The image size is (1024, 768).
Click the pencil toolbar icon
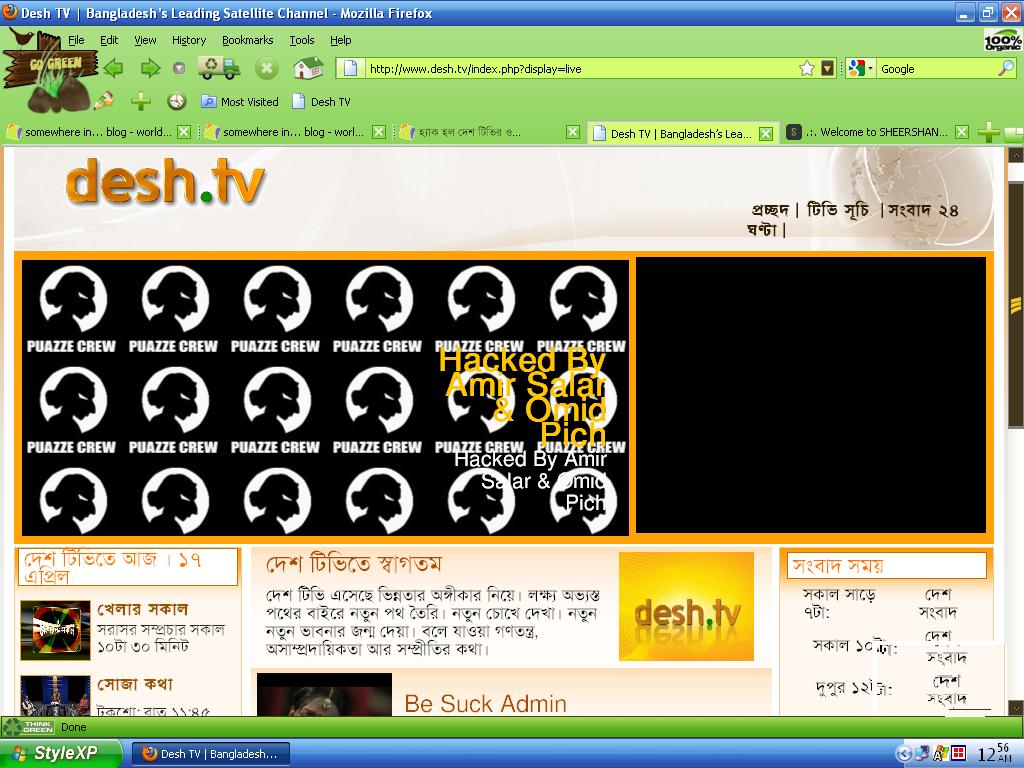(x=103, y=100)
